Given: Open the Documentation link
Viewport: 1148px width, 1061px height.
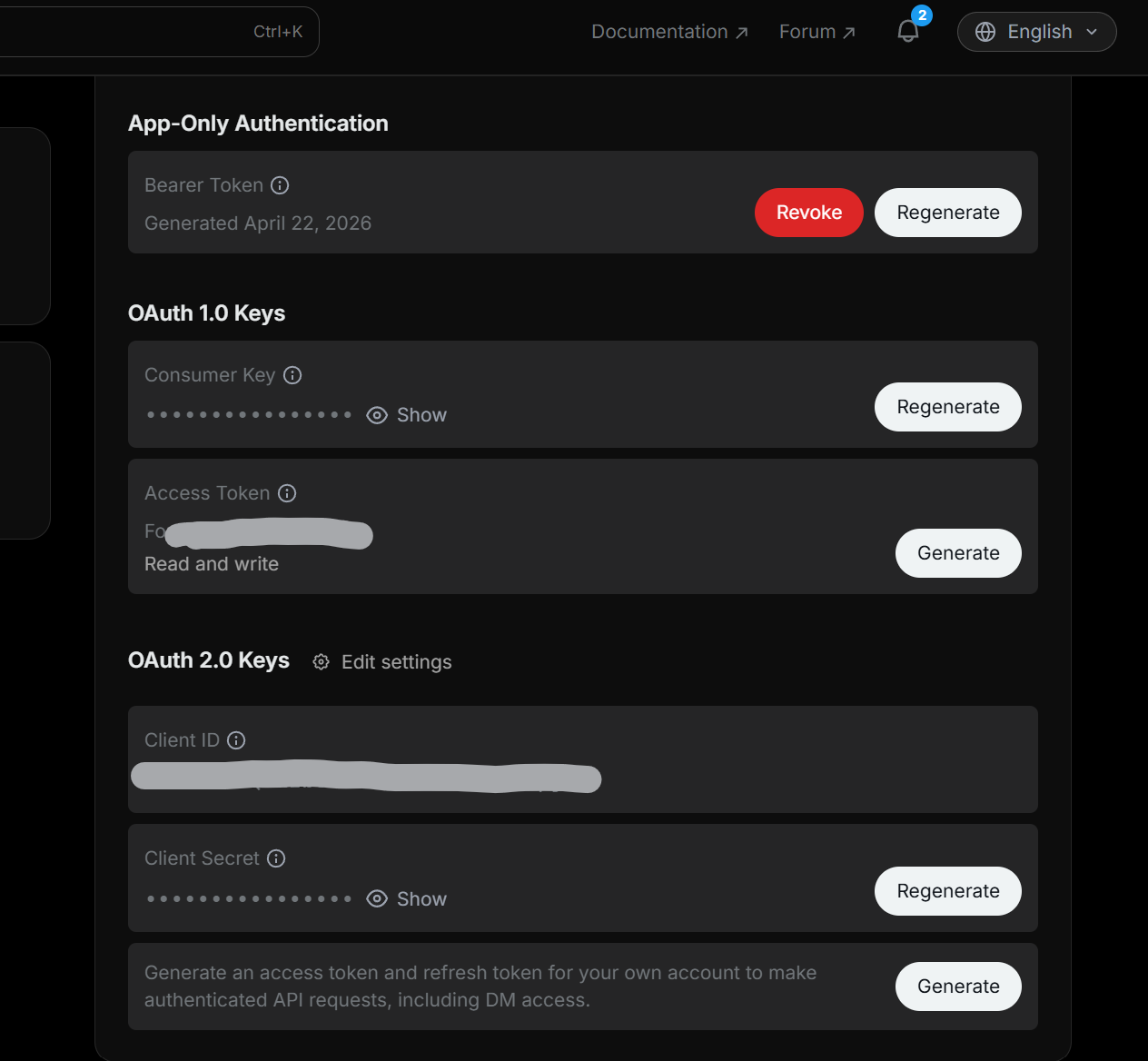Looking at the screenshot, I should tap(669, 32).
